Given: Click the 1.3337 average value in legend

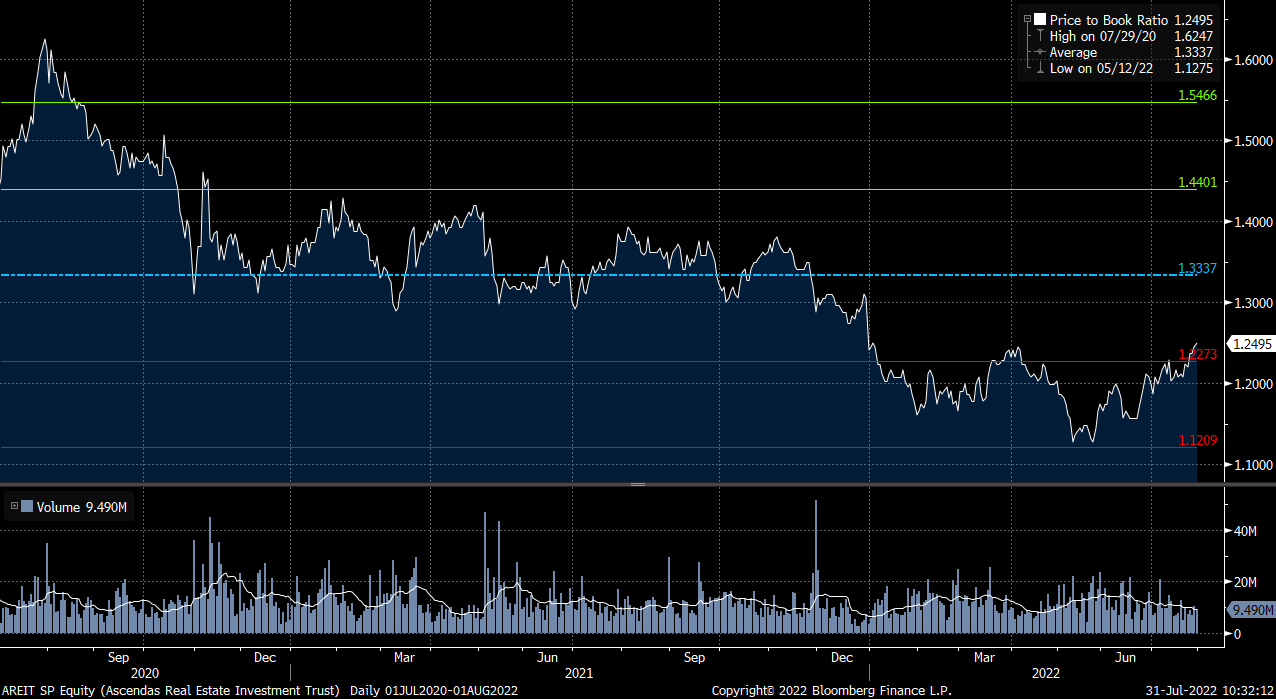Looking at the screenshot, I should (x=1192, y=52).
